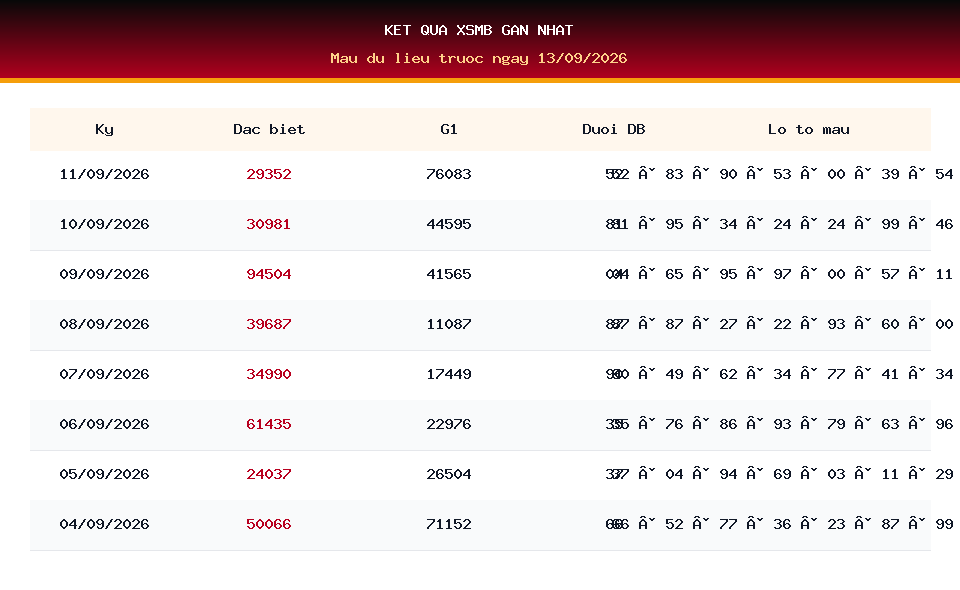Screen dimensions: 960x590
Task: Click special prize number 34990
Action: pos(269,375)
